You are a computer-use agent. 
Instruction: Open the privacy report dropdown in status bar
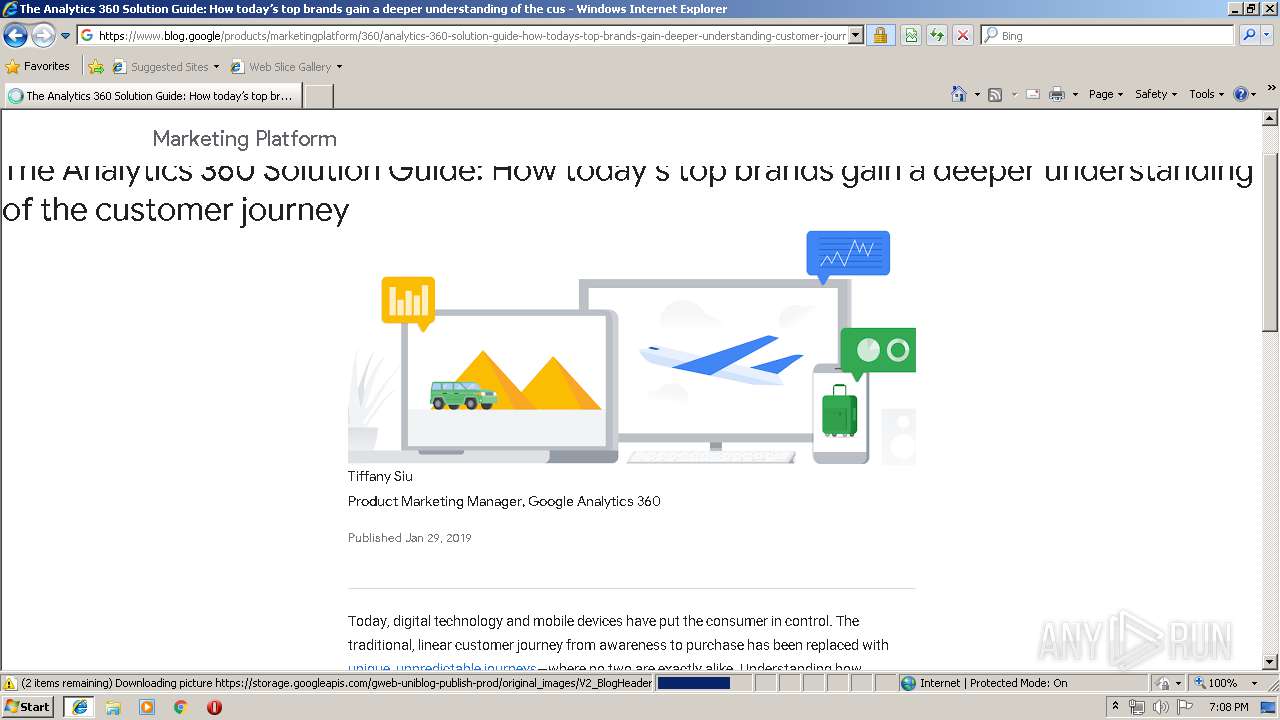[x=1168, y=683]
